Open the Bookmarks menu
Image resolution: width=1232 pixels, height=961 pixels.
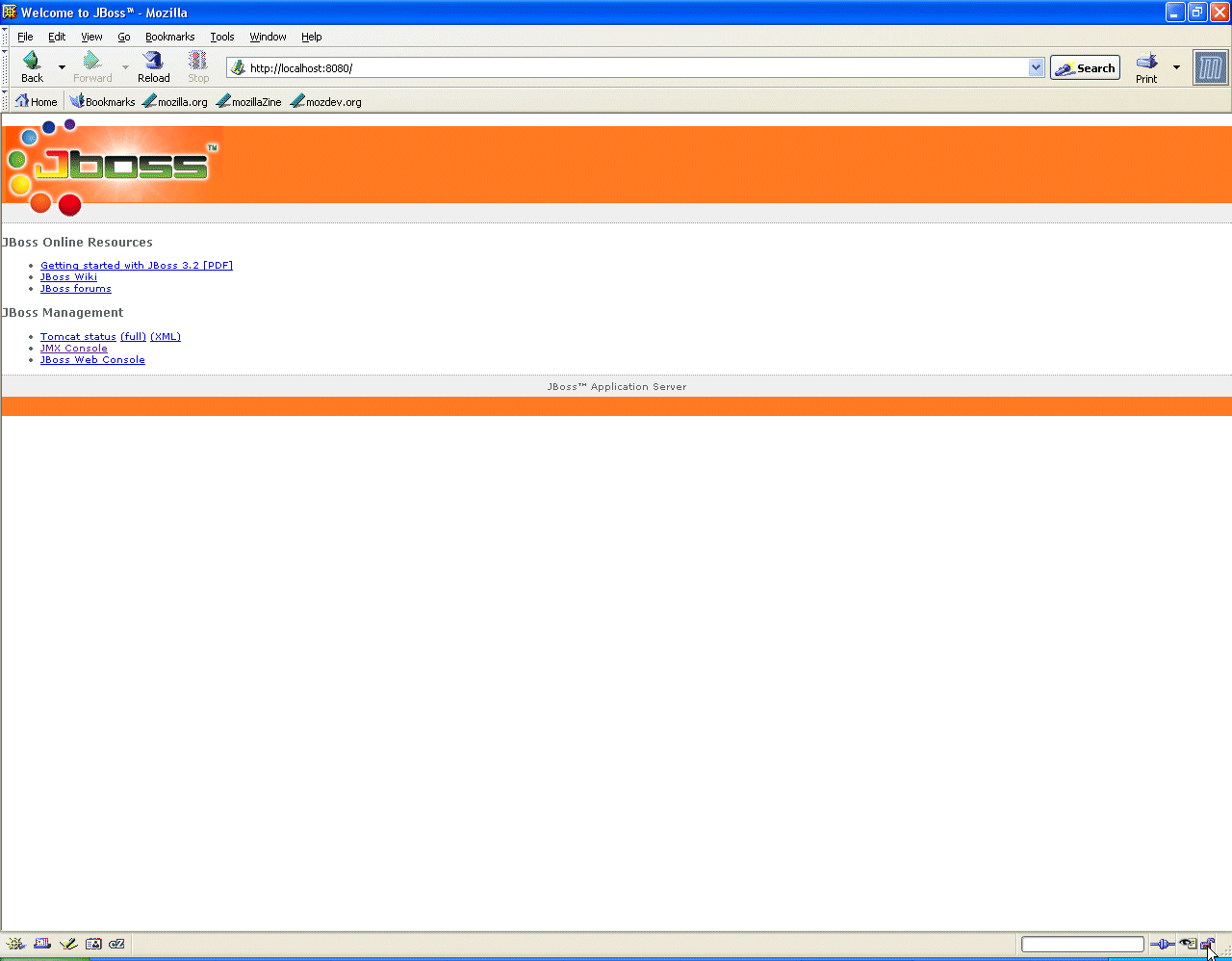[170, 37]
